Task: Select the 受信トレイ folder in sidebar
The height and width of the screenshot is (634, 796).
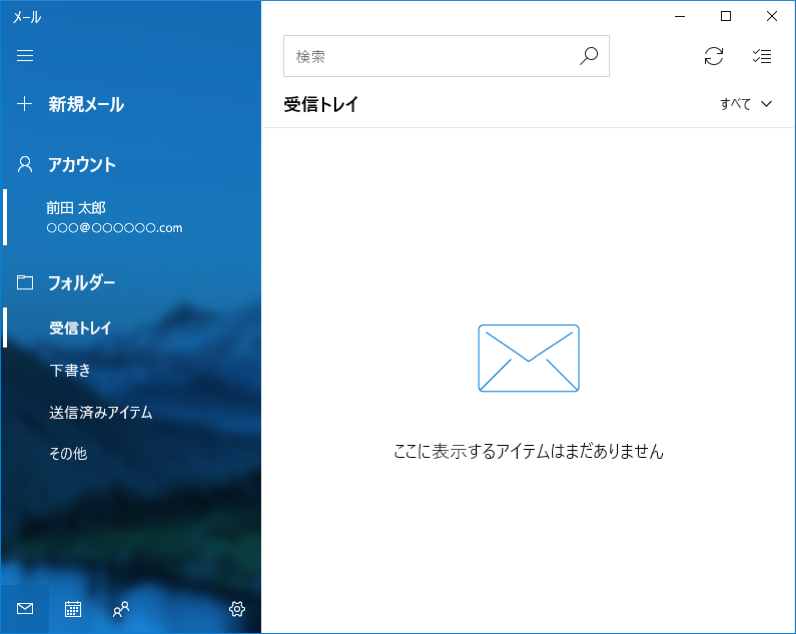Action: (x=80, y=328)
